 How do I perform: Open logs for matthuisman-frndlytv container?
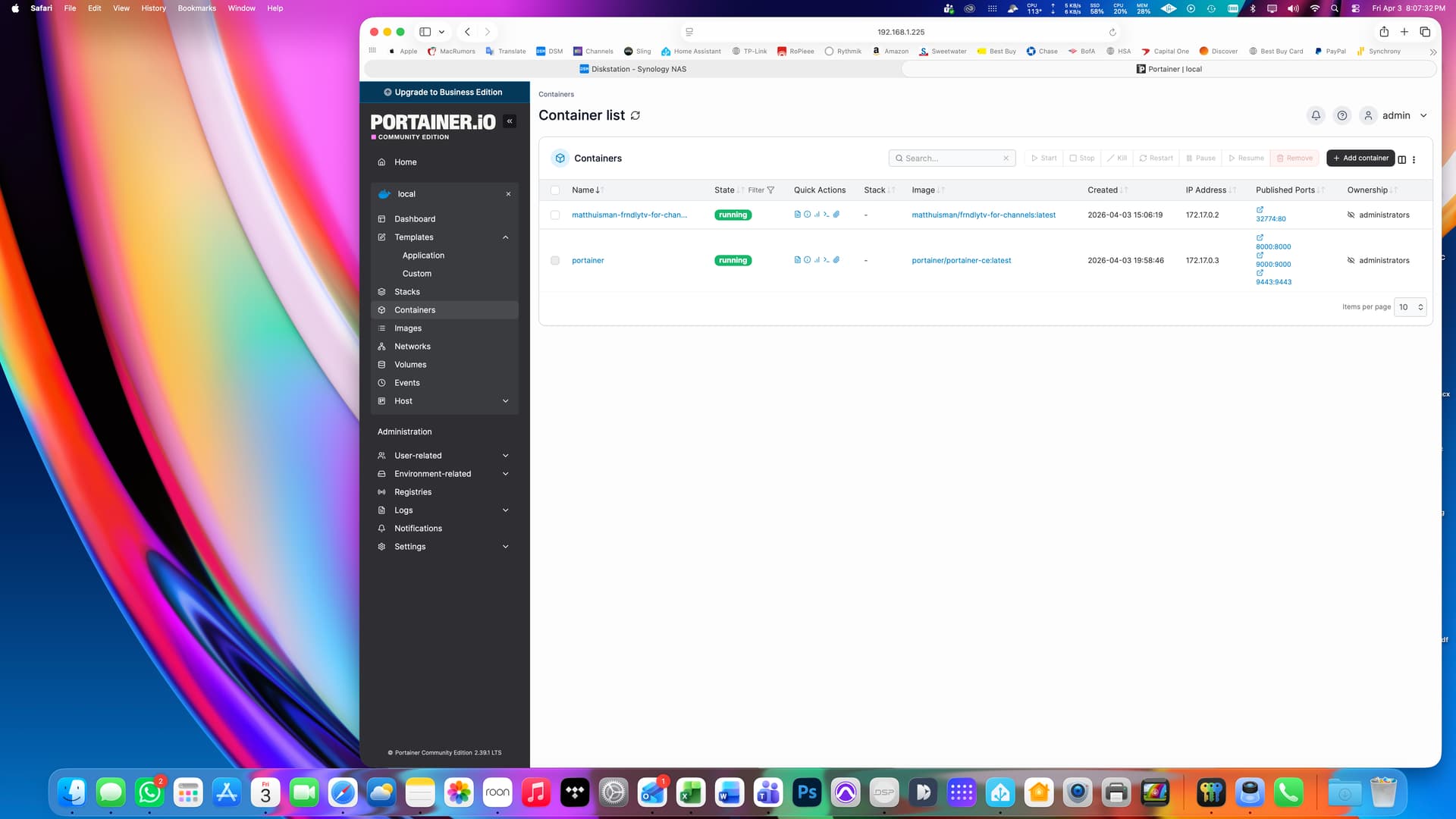coord(797,215)
